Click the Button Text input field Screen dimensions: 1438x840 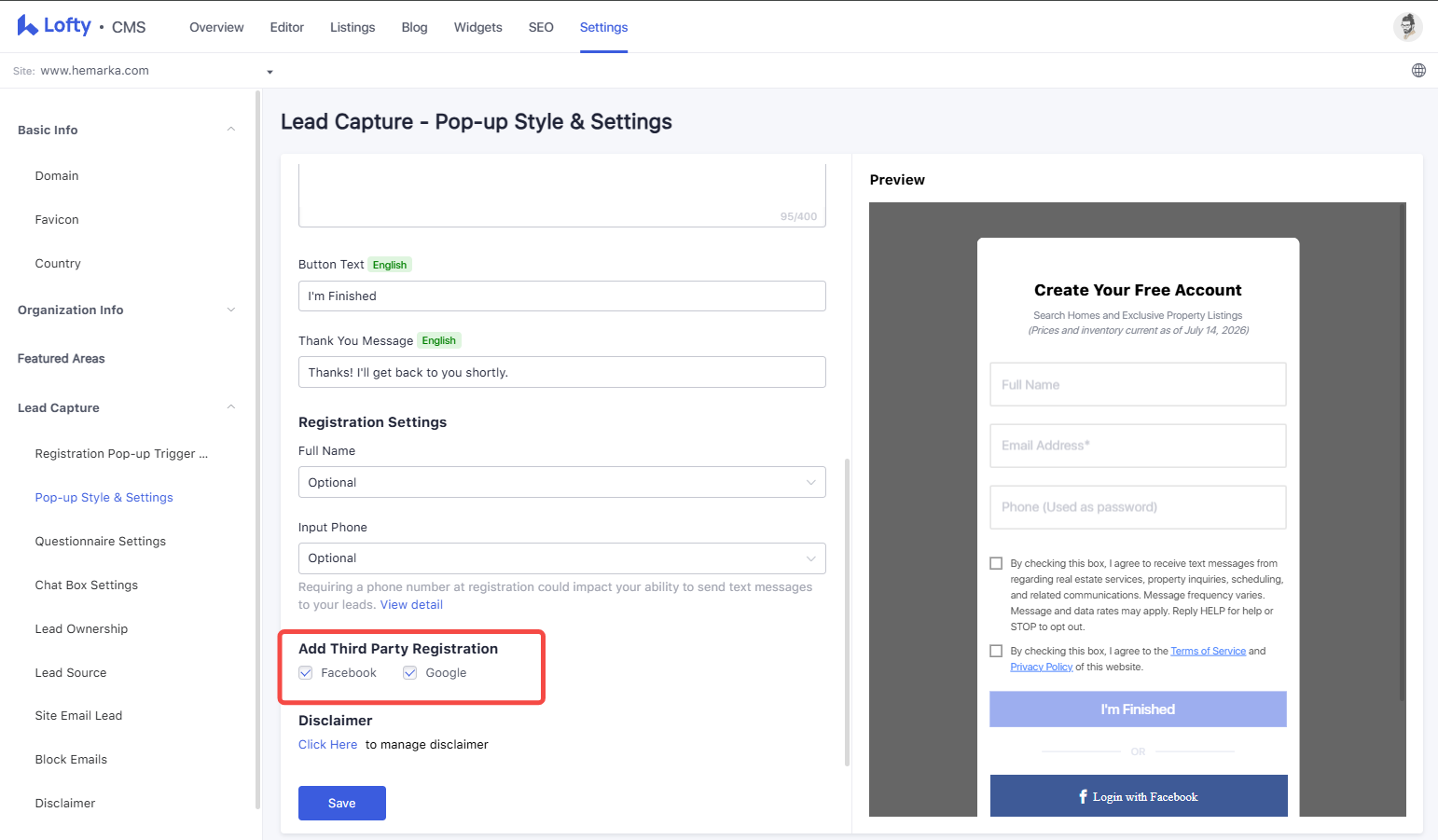[561, 296]
